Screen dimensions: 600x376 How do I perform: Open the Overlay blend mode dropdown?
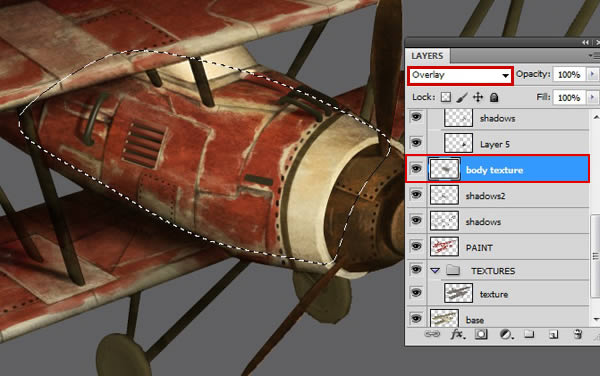(x=460, y=75)
